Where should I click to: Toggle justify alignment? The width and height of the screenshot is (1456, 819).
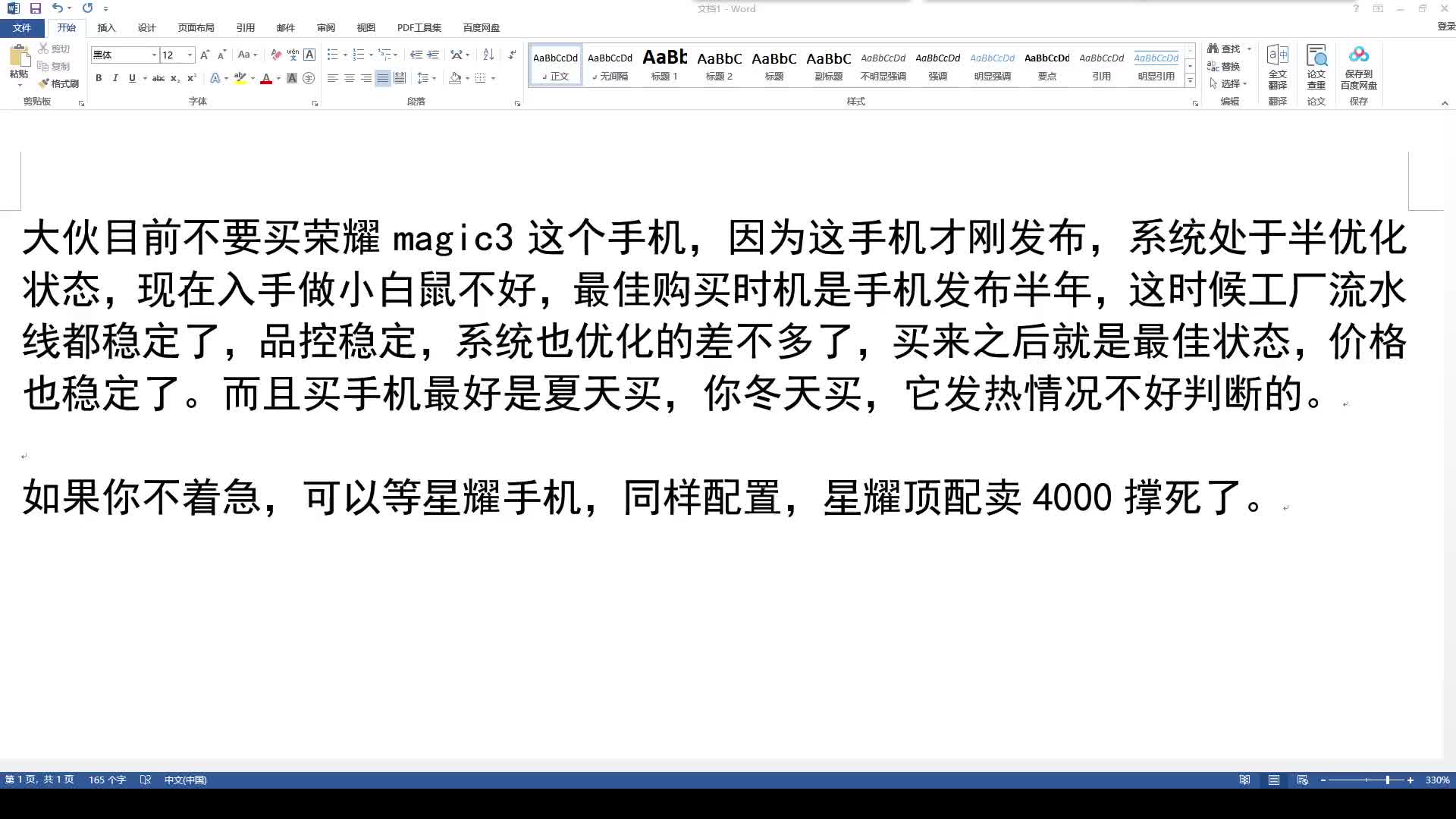(x=383, y=78)
